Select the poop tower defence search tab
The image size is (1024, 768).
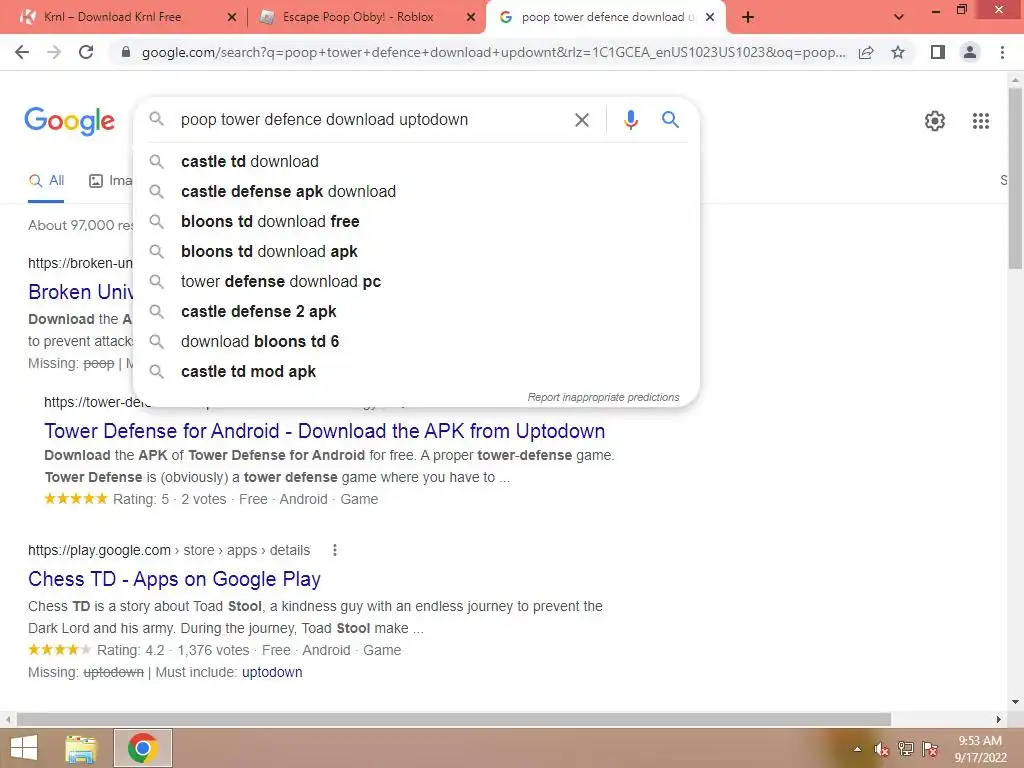tap(604, 17)
